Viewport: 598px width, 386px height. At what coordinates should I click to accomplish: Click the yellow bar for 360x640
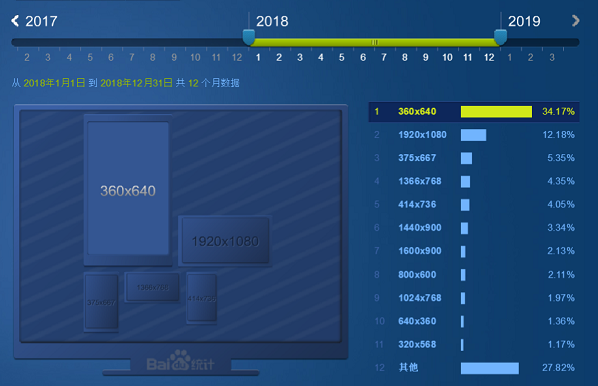point(496,111)
